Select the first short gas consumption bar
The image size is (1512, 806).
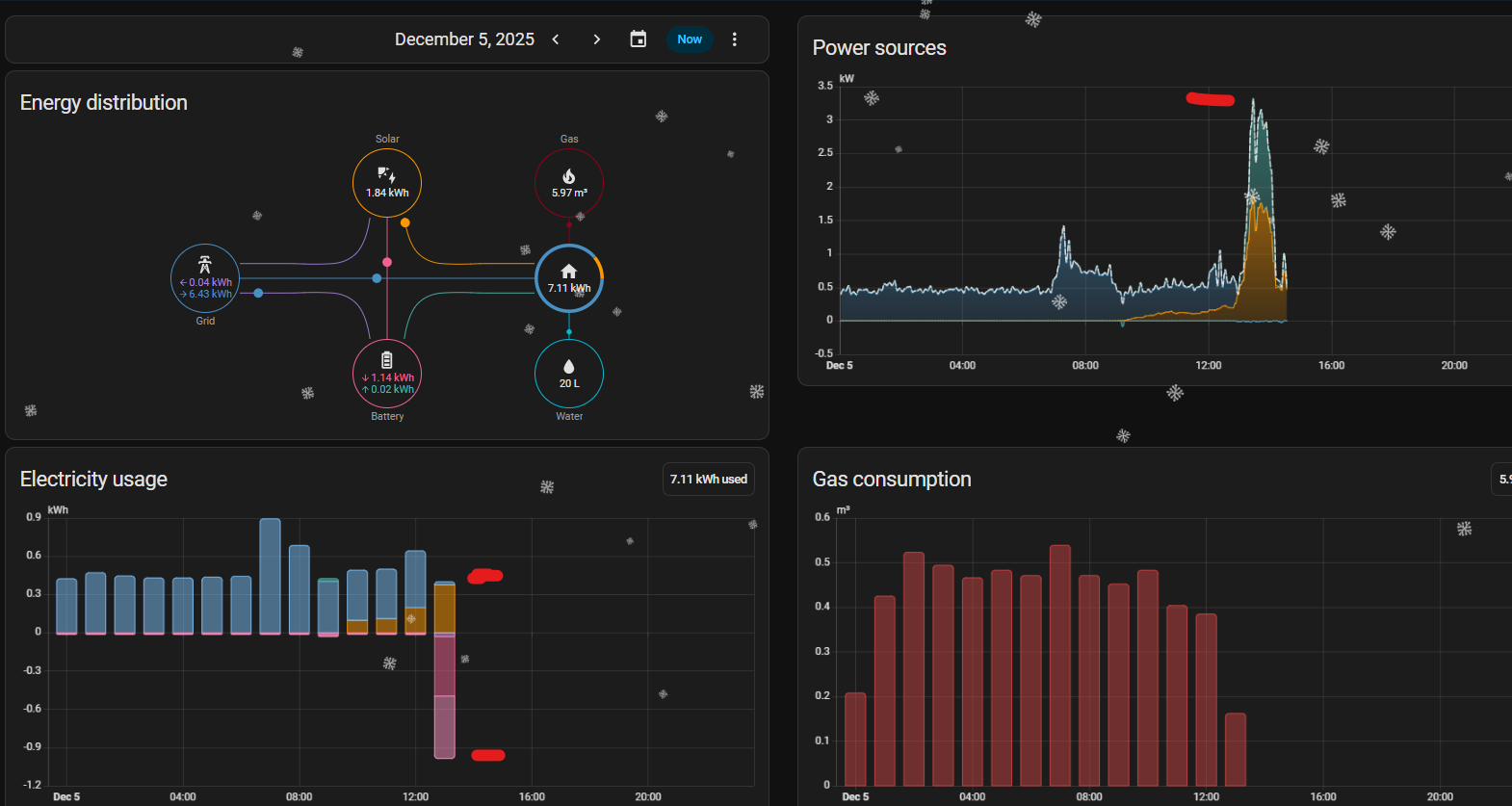pos(855,739)
